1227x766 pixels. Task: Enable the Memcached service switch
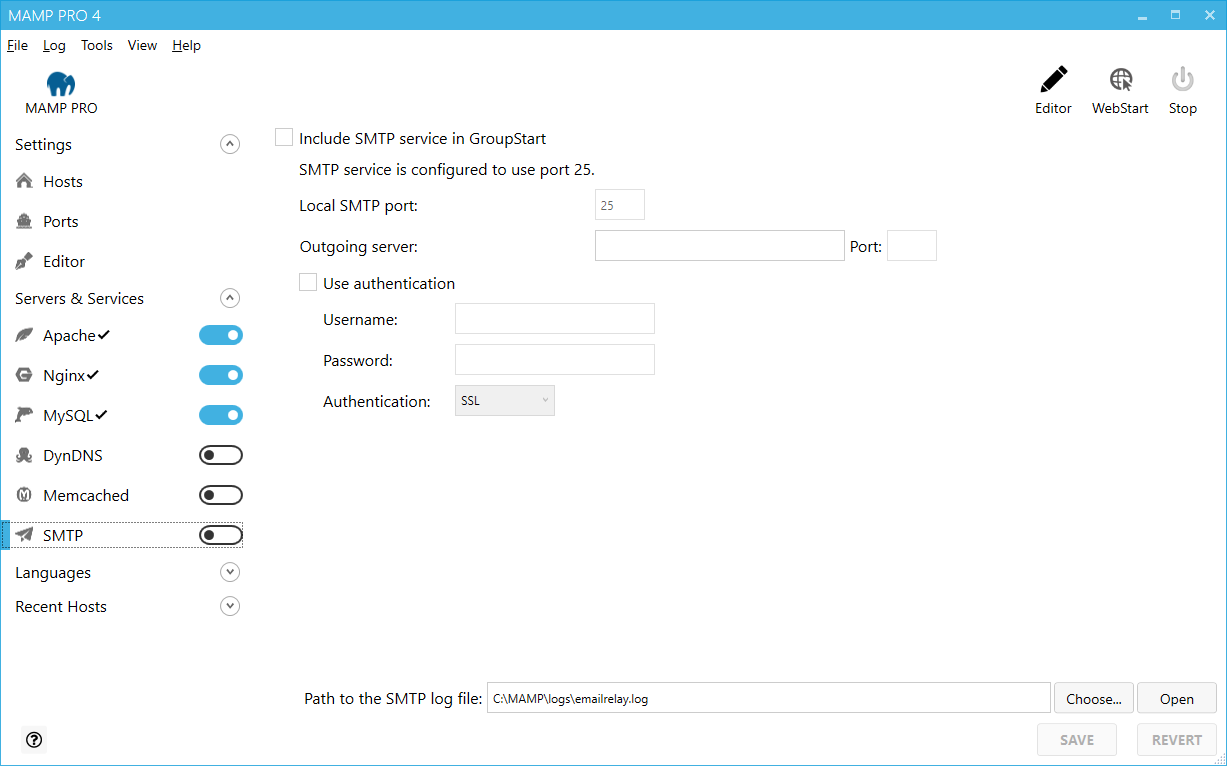coord(221,495)
